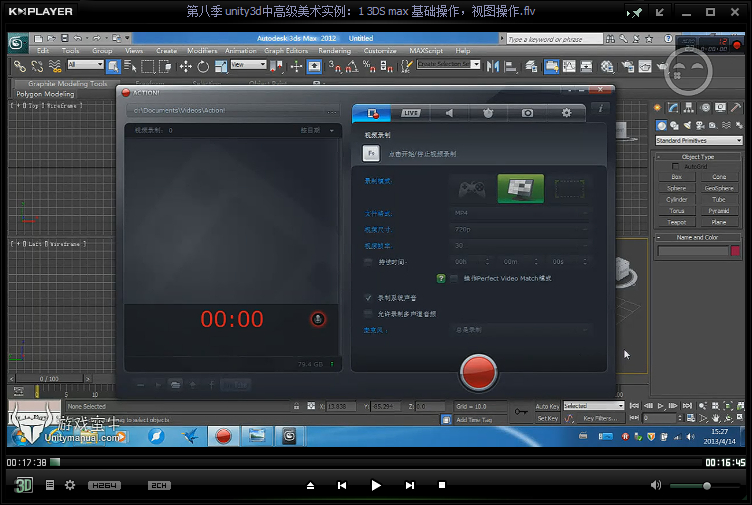Toggle the recording duration checkbox

click(x=368, y=262)
